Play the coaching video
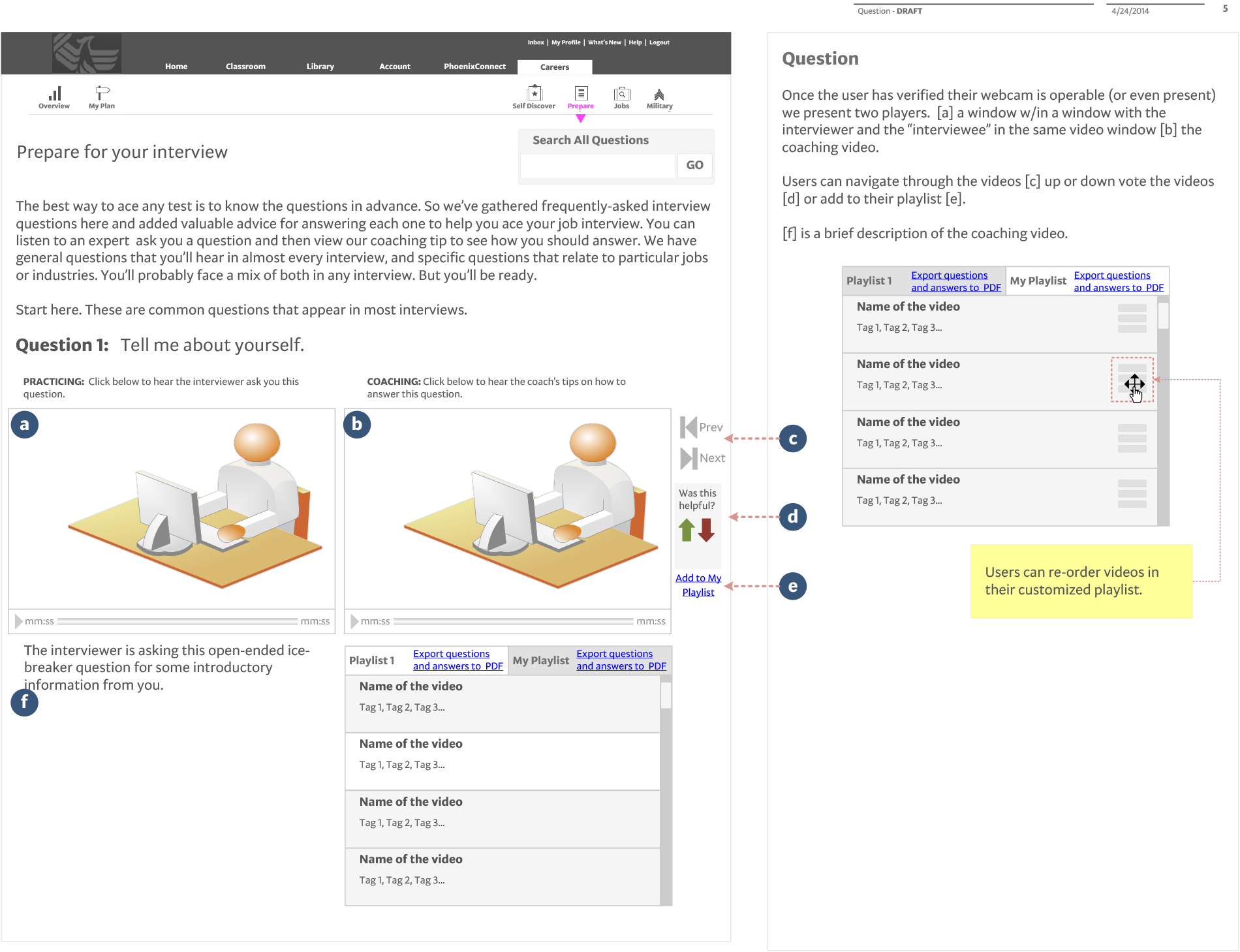1240x952 pixels. [x=354, y=621]
